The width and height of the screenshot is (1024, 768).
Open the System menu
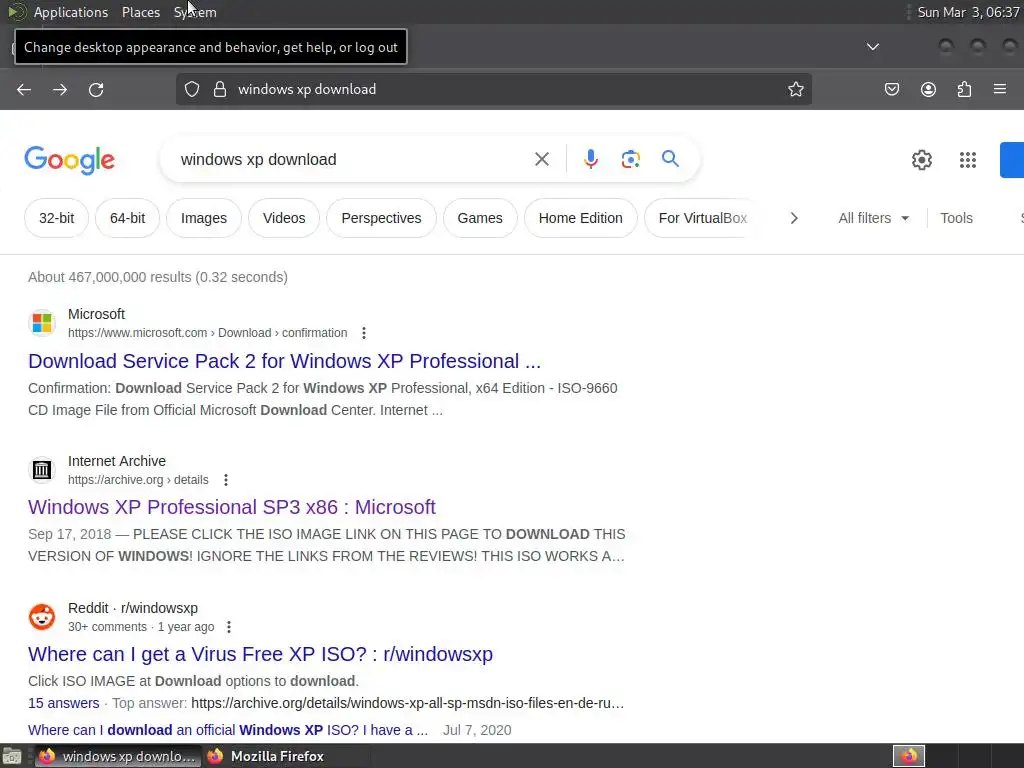click(x=195, y=12)
